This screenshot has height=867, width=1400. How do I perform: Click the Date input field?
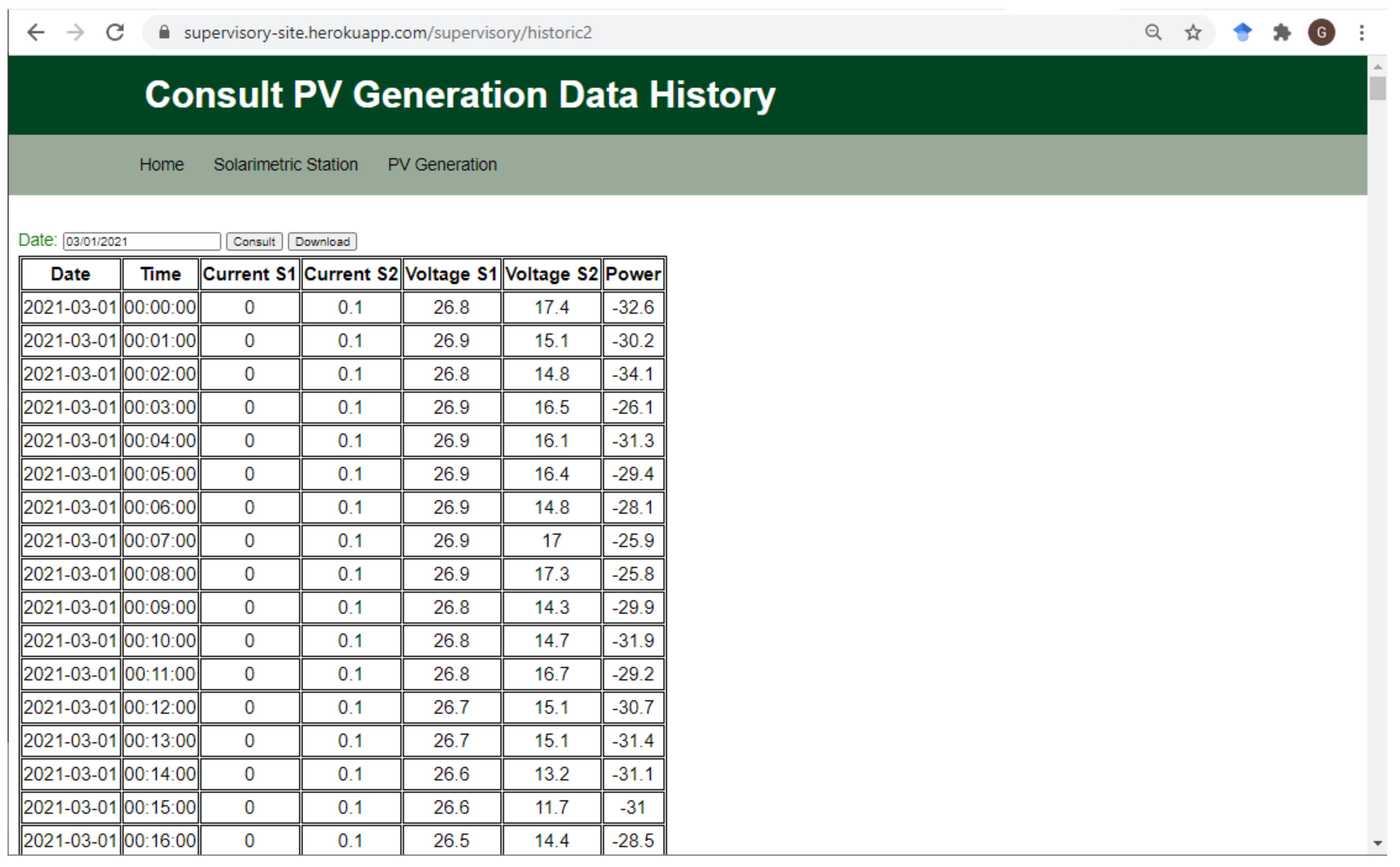141,242
